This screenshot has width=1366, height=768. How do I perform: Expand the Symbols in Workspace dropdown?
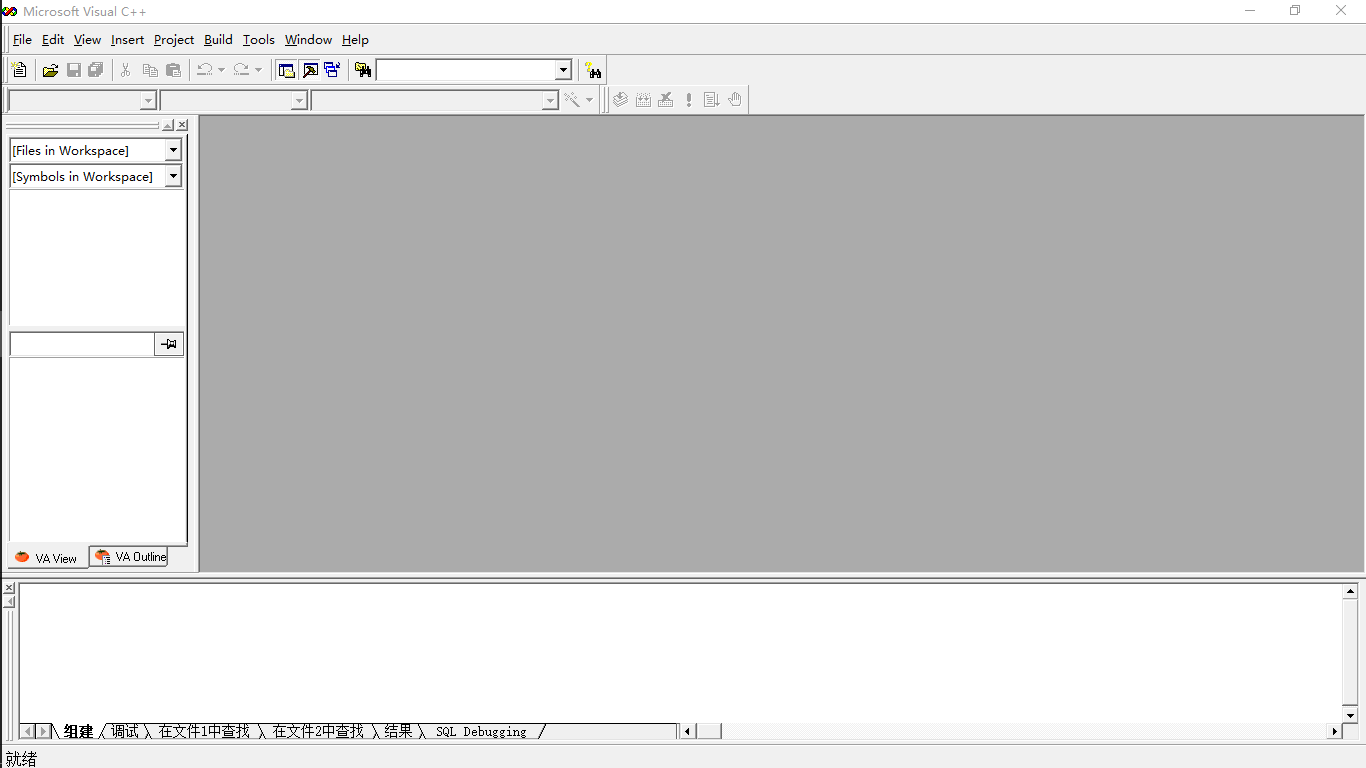(x=173, y=176)
